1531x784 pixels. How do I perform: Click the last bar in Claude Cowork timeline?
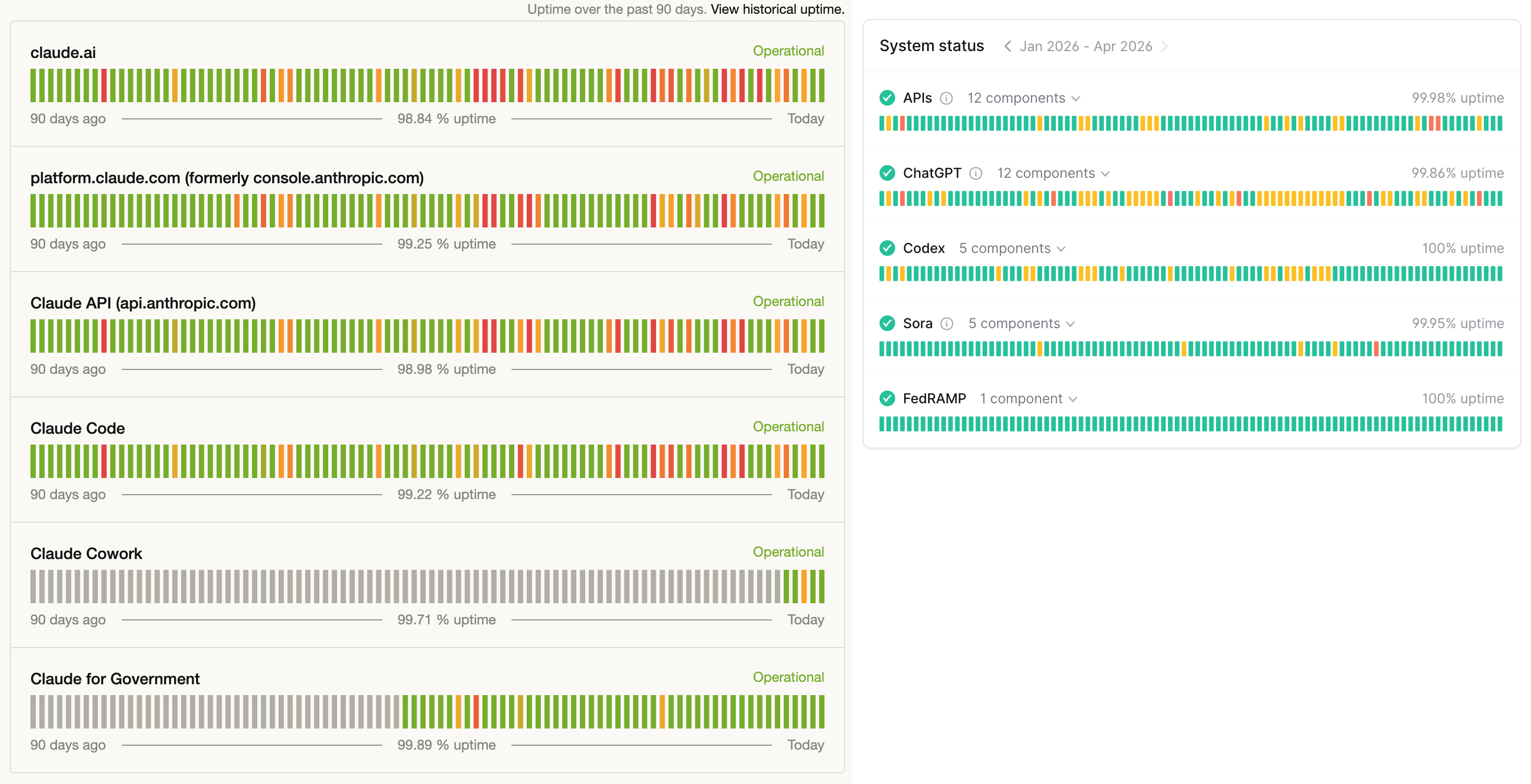point(822,587)
